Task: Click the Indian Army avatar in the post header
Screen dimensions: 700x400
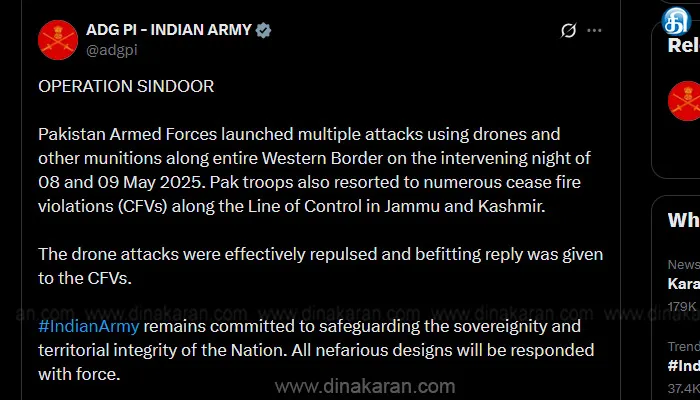Action: 58,40
